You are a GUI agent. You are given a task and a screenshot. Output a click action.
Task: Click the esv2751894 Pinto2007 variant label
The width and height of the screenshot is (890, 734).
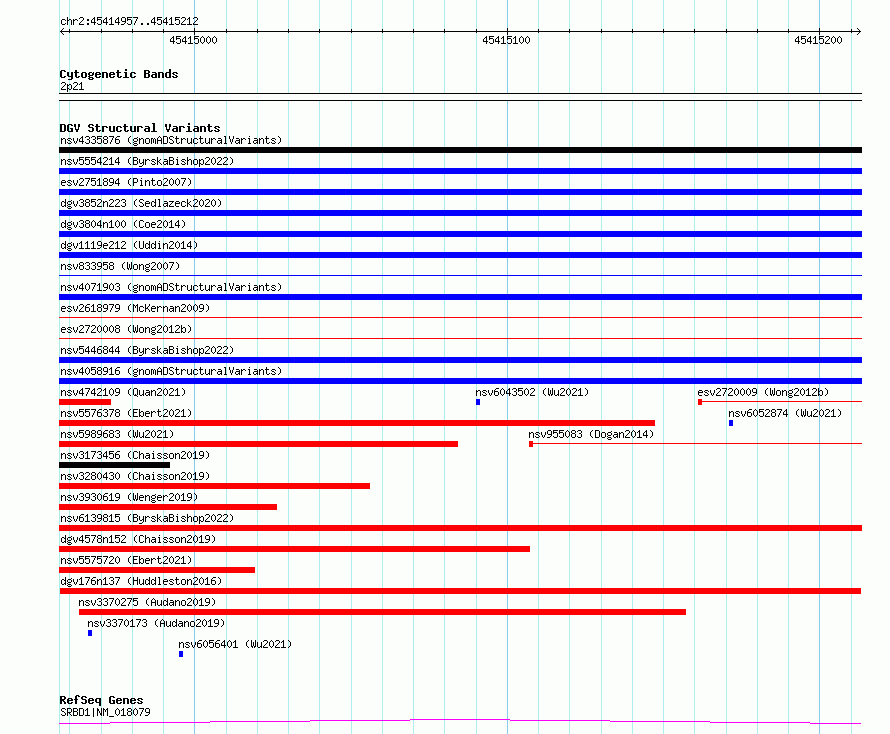click(x=126, y=182)
